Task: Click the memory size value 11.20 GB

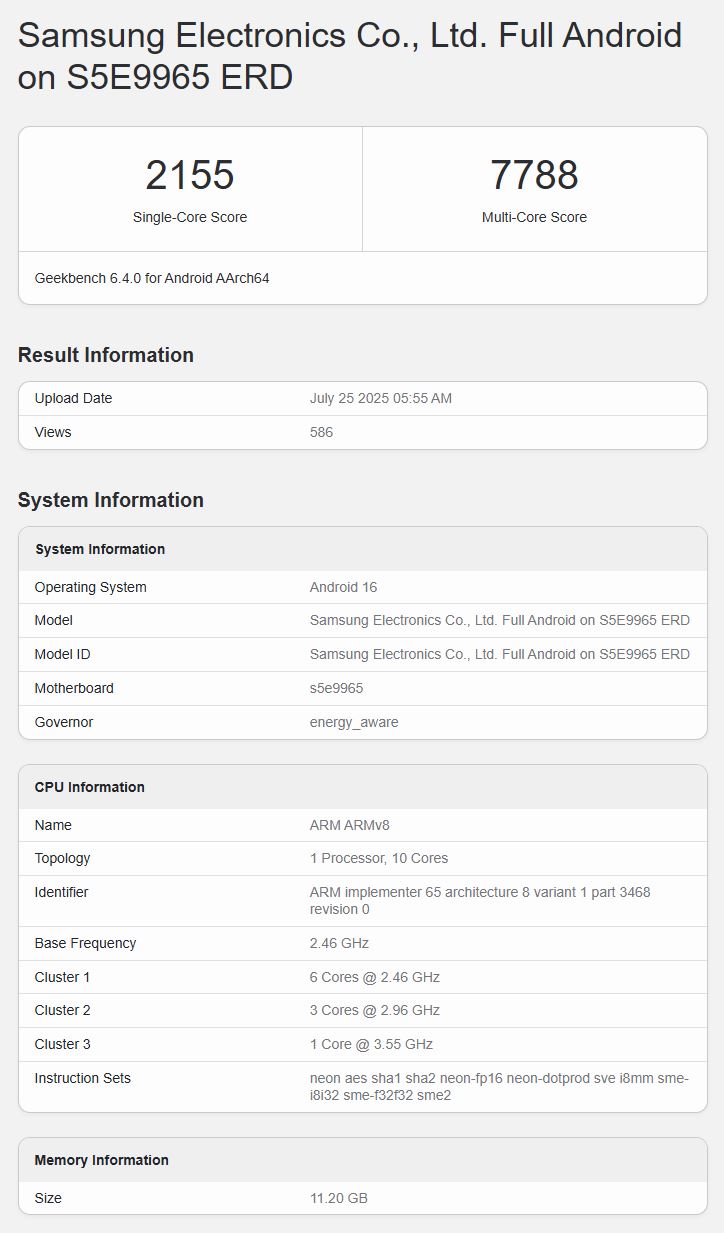Action: click(339, 1198)
